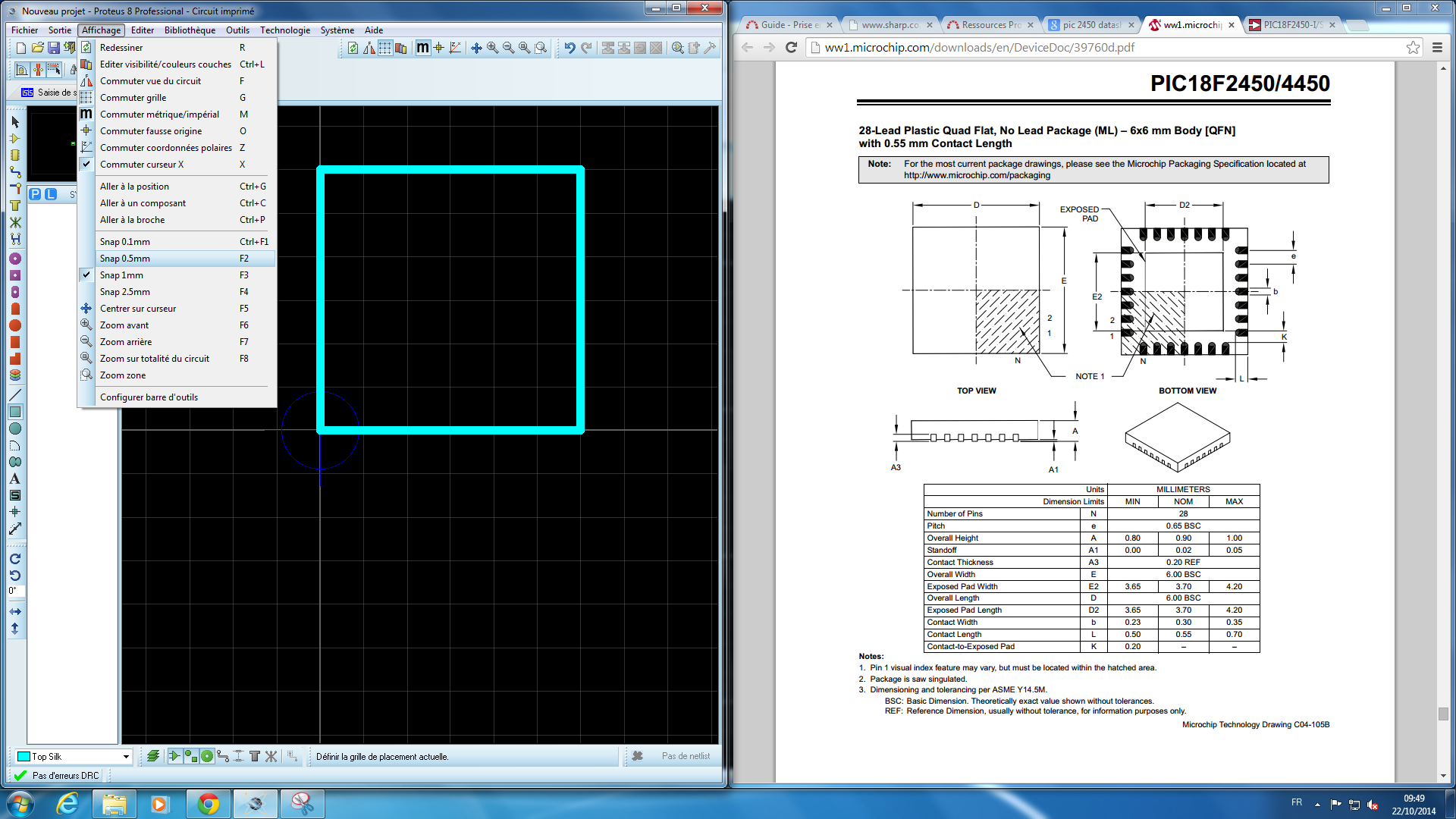This screenshot has height=819, width=1456.
Task: Click bookmark star in Chrome address bar
Action: pyautogui.click(x=1413, y=47)
